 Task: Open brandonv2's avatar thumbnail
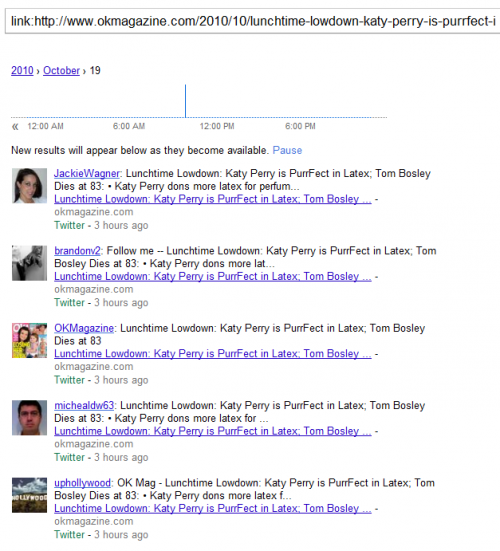[x=30, y=263]
